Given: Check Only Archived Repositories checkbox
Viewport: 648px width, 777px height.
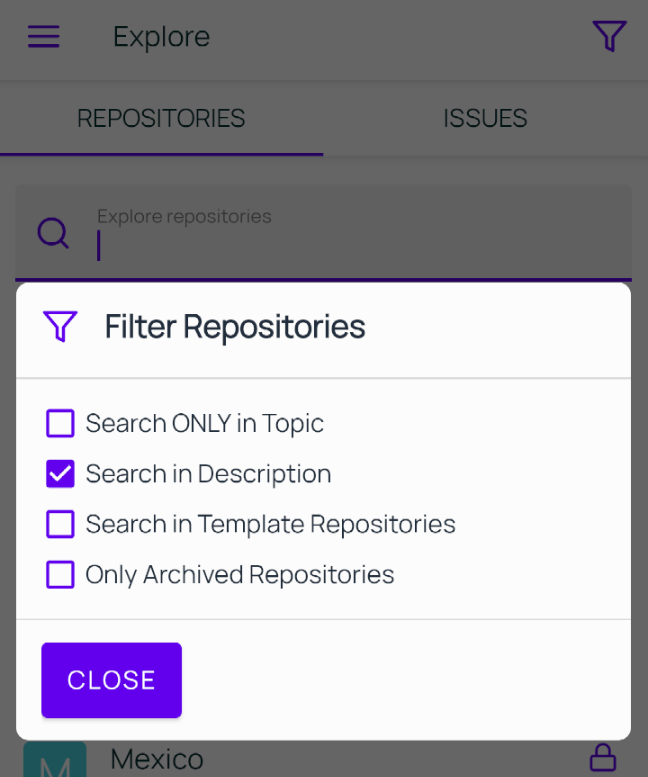Looking at the screenshot, I should coord(60,575).
